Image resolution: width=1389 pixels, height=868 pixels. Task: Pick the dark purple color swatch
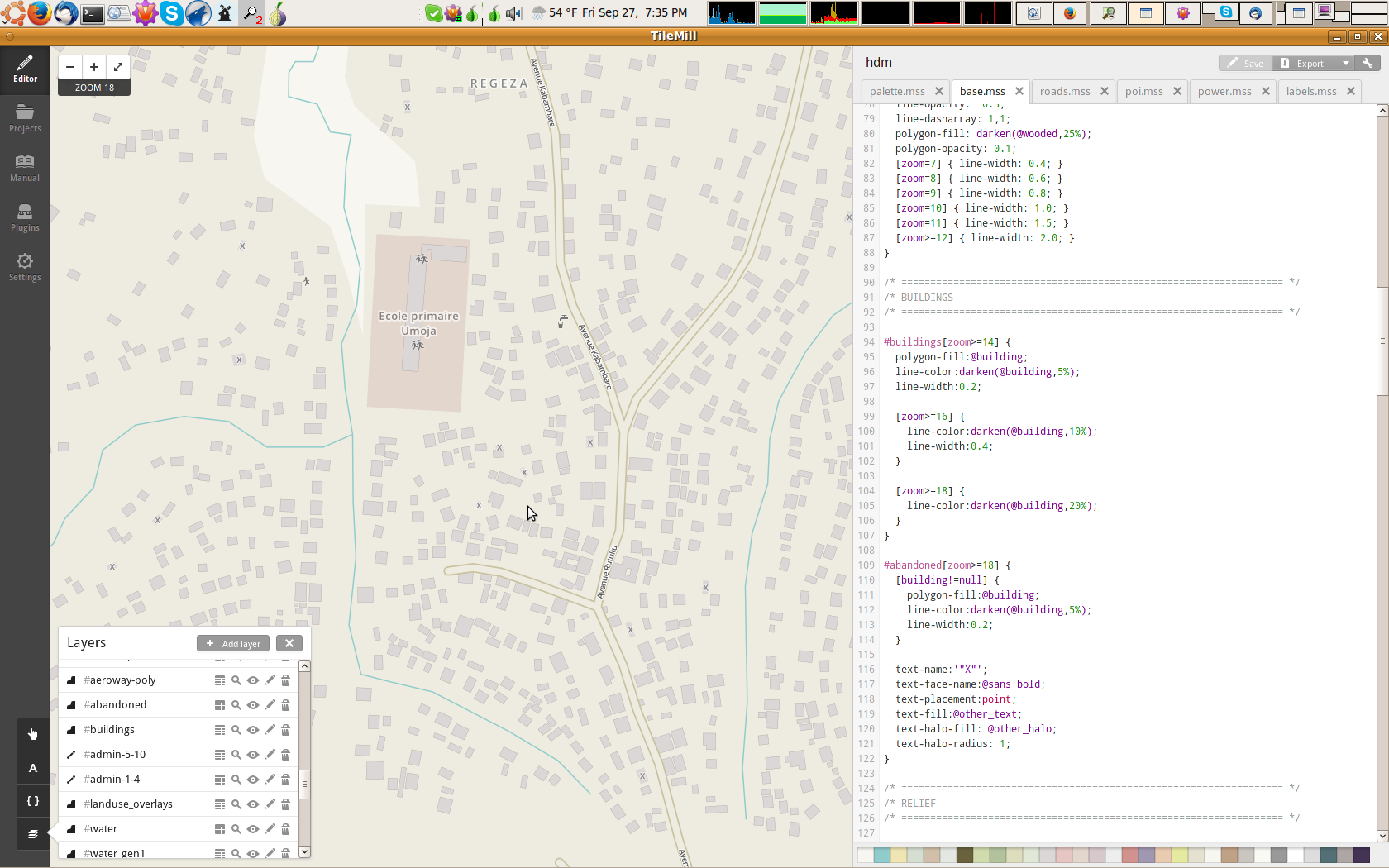[1362, 855]
